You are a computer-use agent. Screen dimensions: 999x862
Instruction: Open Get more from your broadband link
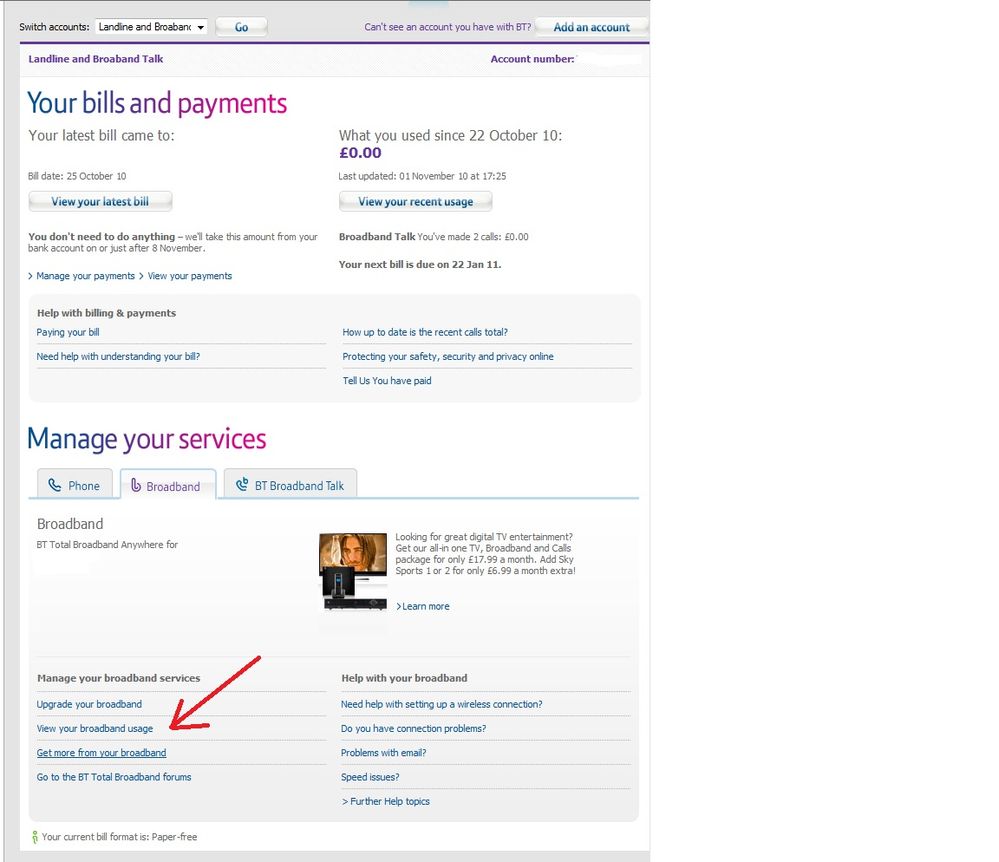point(101,753)
